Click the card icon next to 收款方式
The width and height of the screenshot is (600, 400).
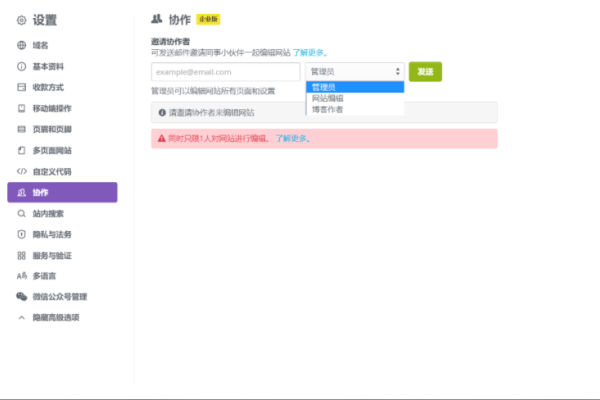[x=21, y=87]
